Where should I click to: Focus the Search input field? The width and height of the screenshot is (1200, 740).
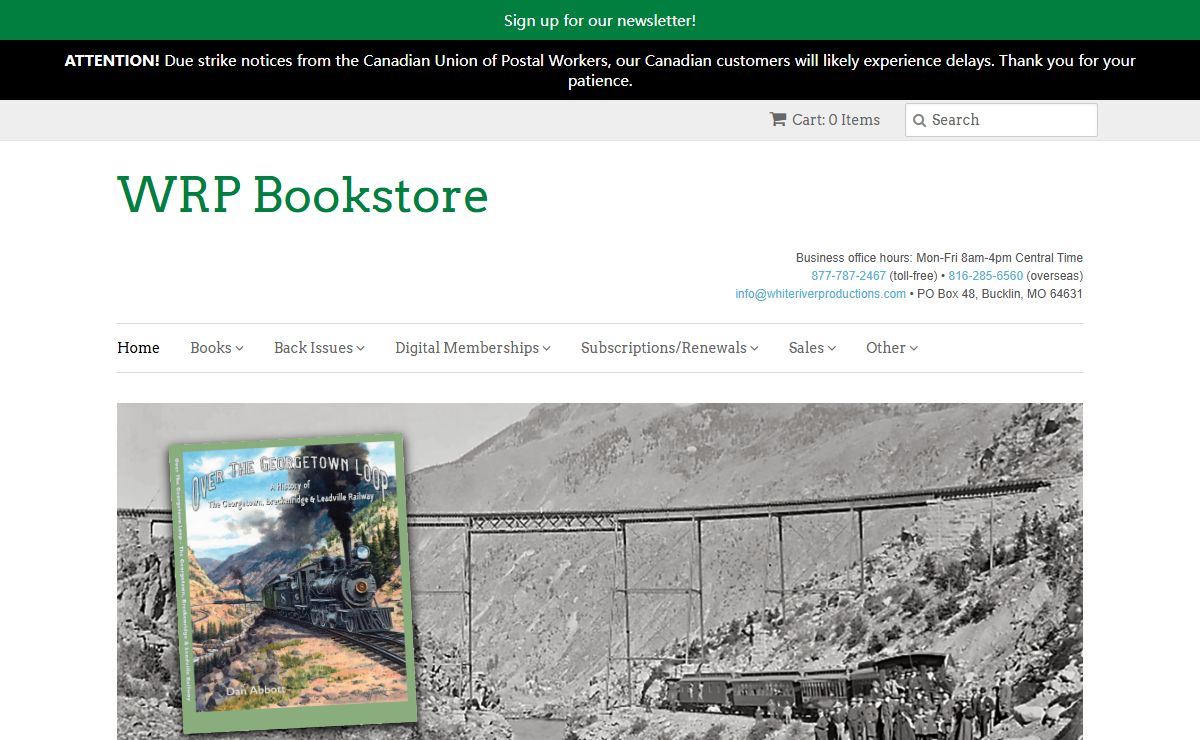(x=1001, y=120)
